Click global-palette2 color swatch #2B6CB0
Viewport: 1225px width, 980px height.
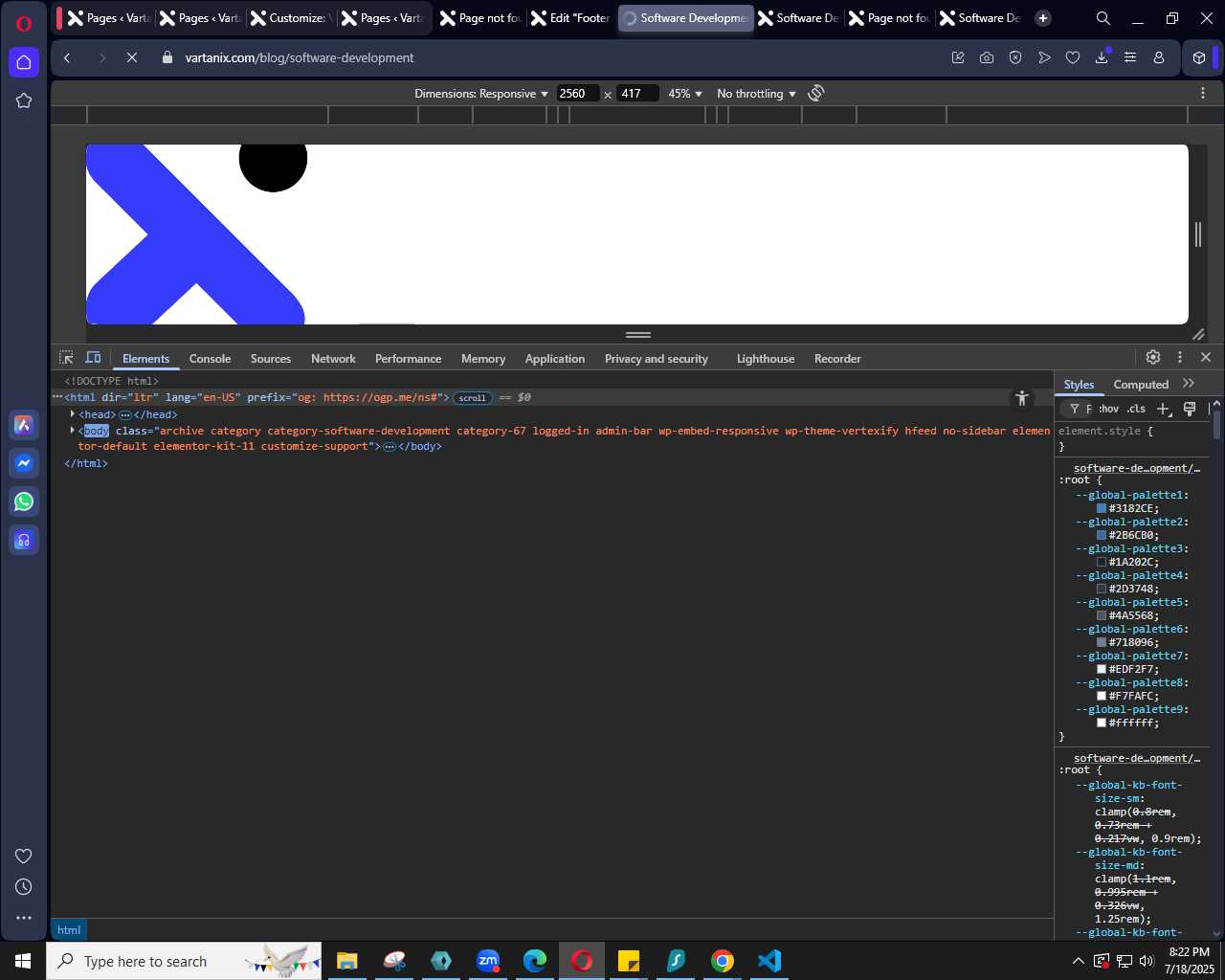tap(1102, 535)
